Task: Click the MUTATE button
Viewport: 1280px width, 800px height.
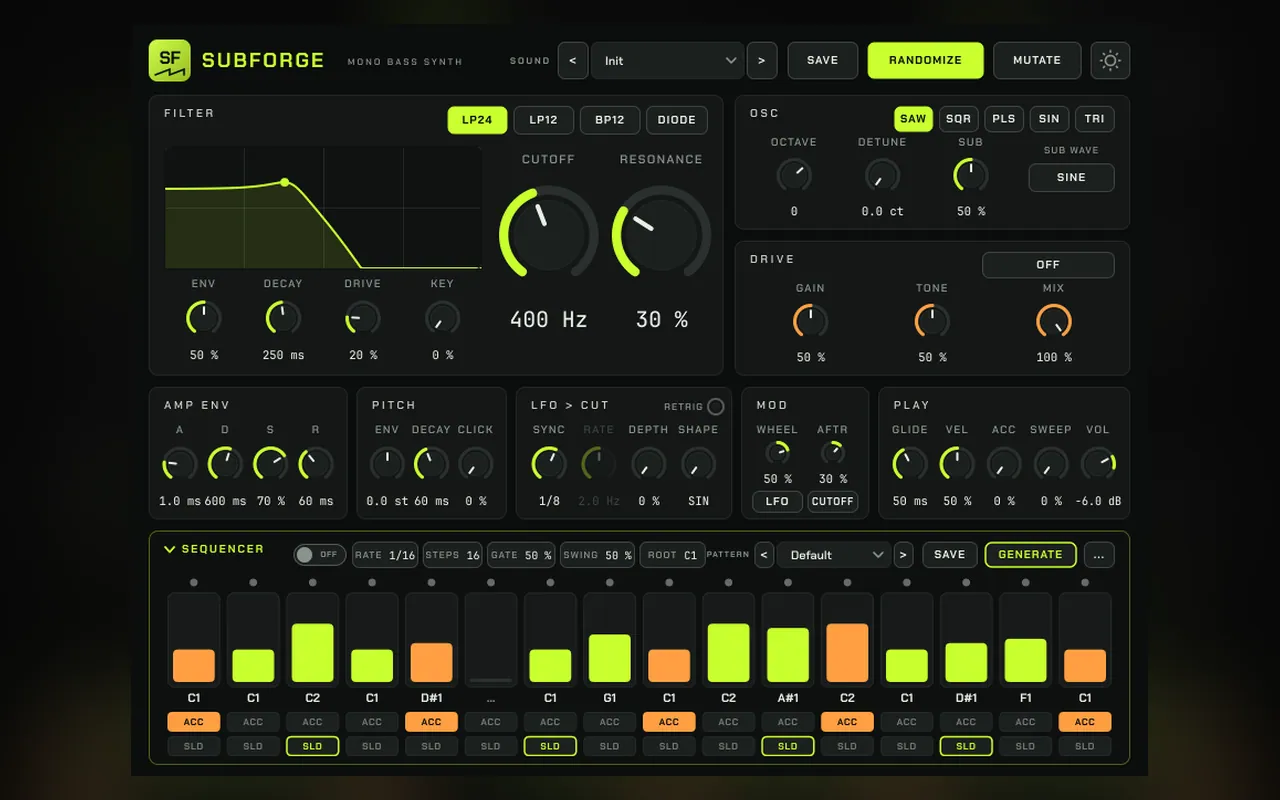Action: (1037, 60)
